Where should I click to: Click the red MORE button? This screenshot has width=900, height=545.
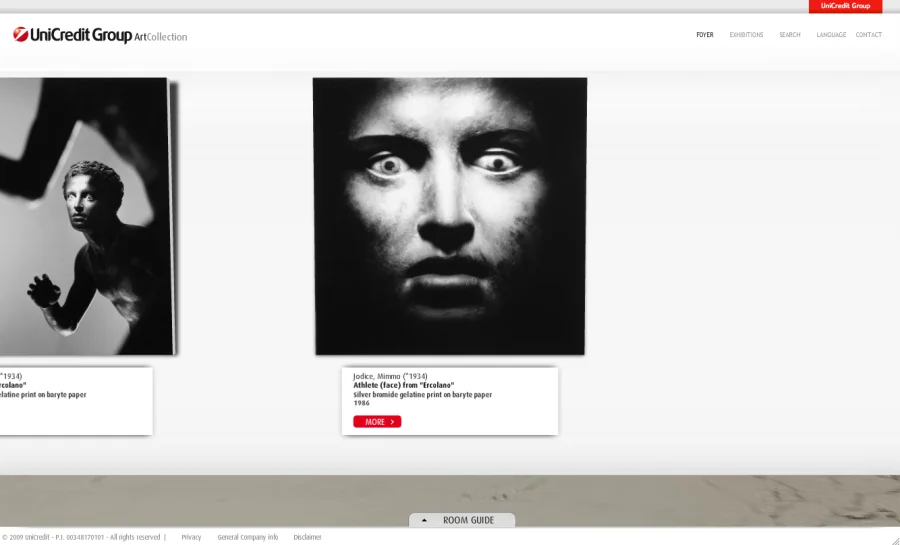pyautogui.click(x=376, y=422)
